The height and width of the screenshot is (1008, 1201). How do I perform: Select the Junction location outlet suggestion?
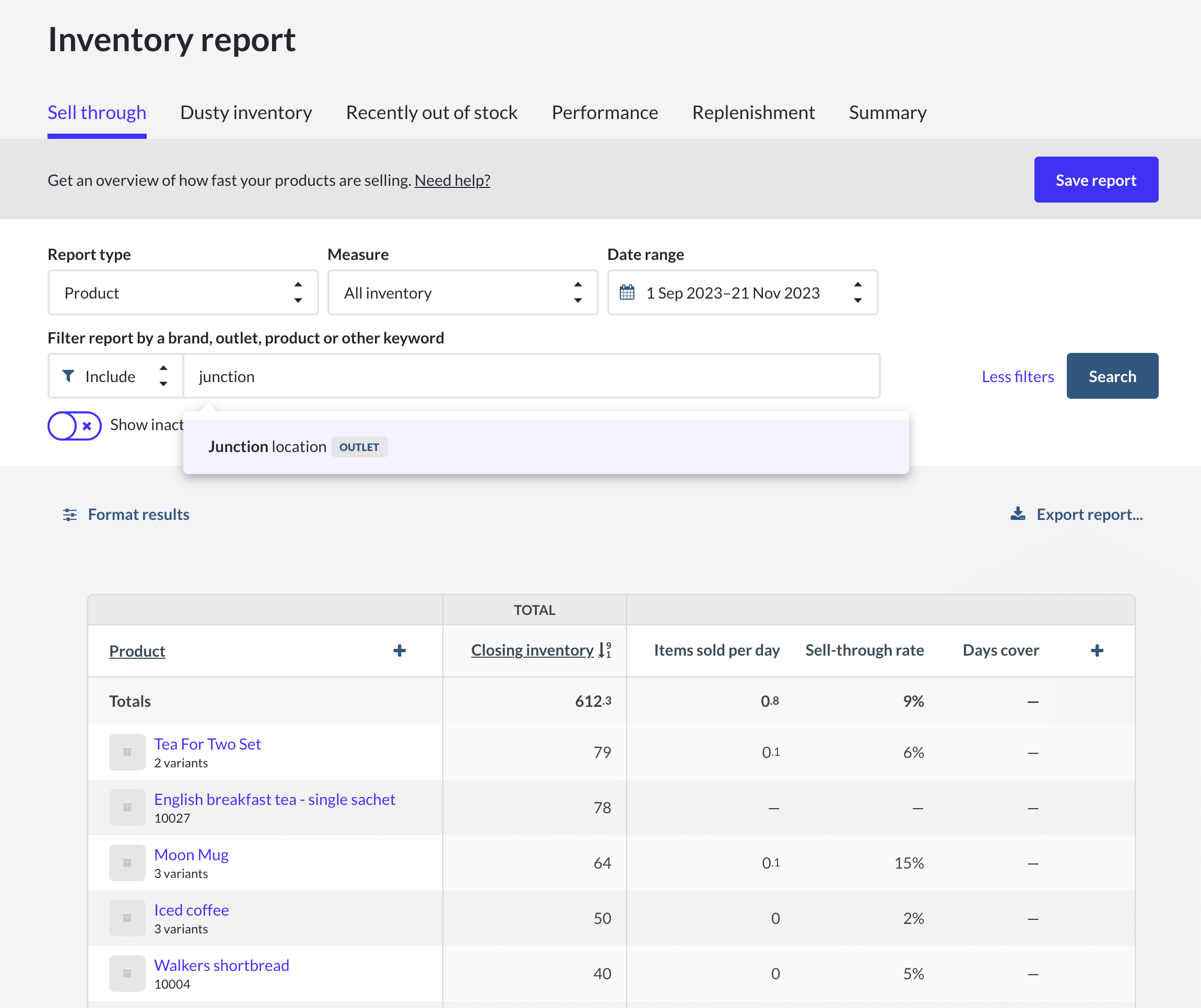[546, 446]
